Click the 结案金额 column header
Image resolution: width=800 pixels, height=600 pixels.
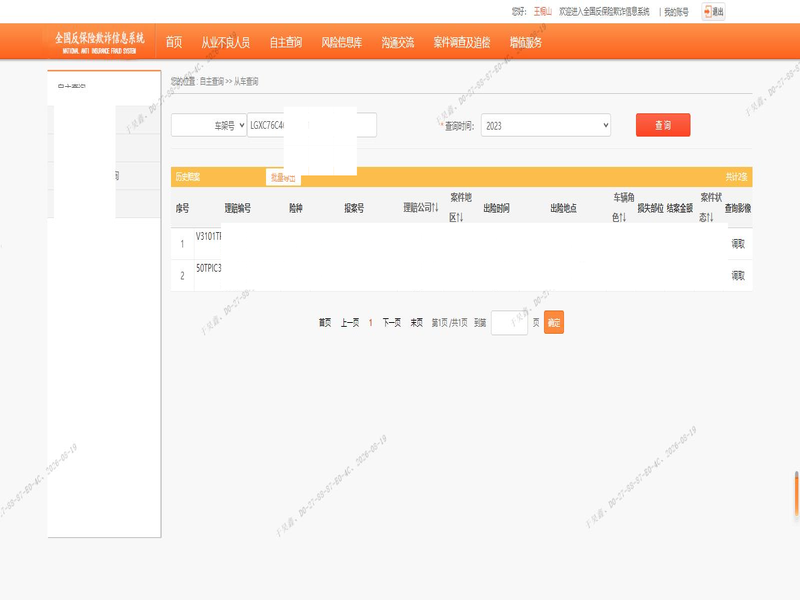point(680,208)
